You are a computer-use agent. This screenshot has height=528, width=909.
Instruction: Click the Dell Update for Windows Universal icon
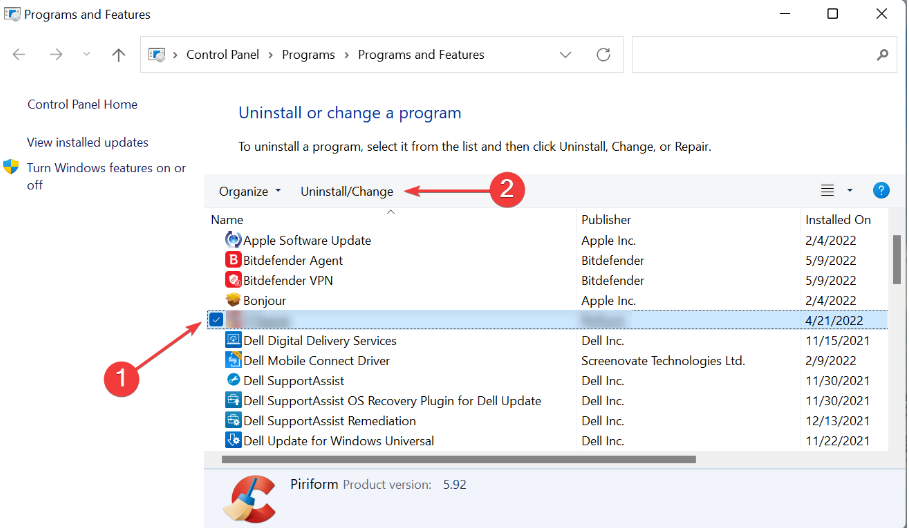234,440
